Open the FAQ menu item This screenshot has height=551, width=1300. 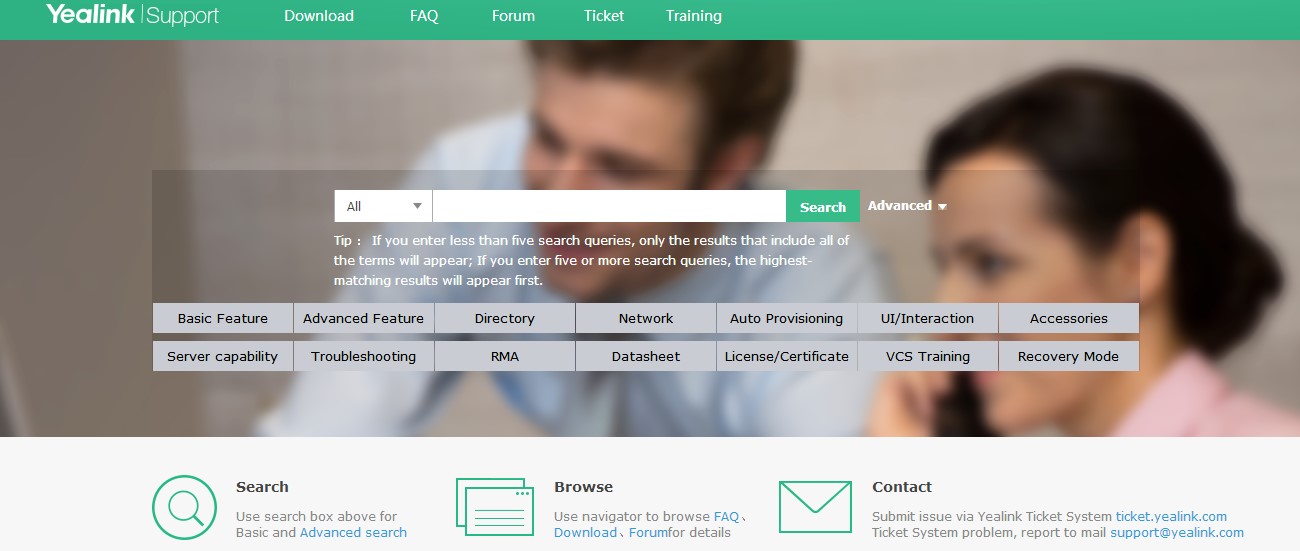[424, 16]
